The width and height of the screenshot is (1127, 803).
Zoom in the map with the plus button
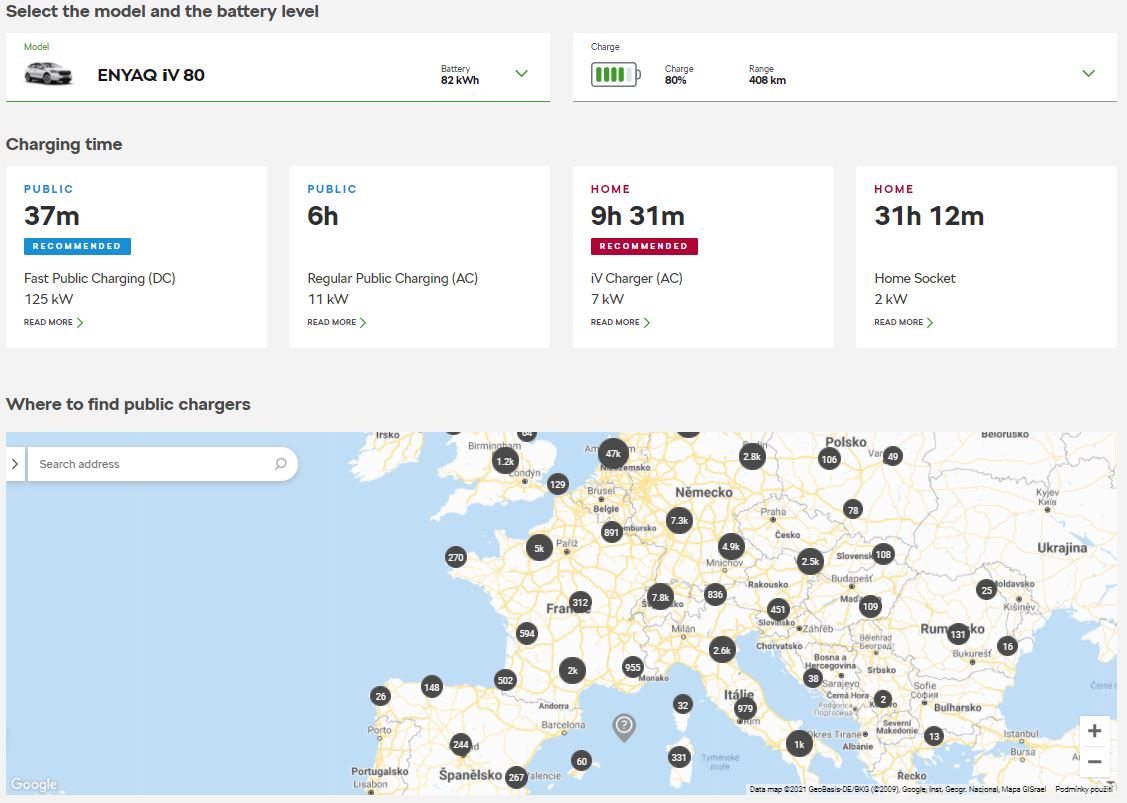click(1095, 731)
